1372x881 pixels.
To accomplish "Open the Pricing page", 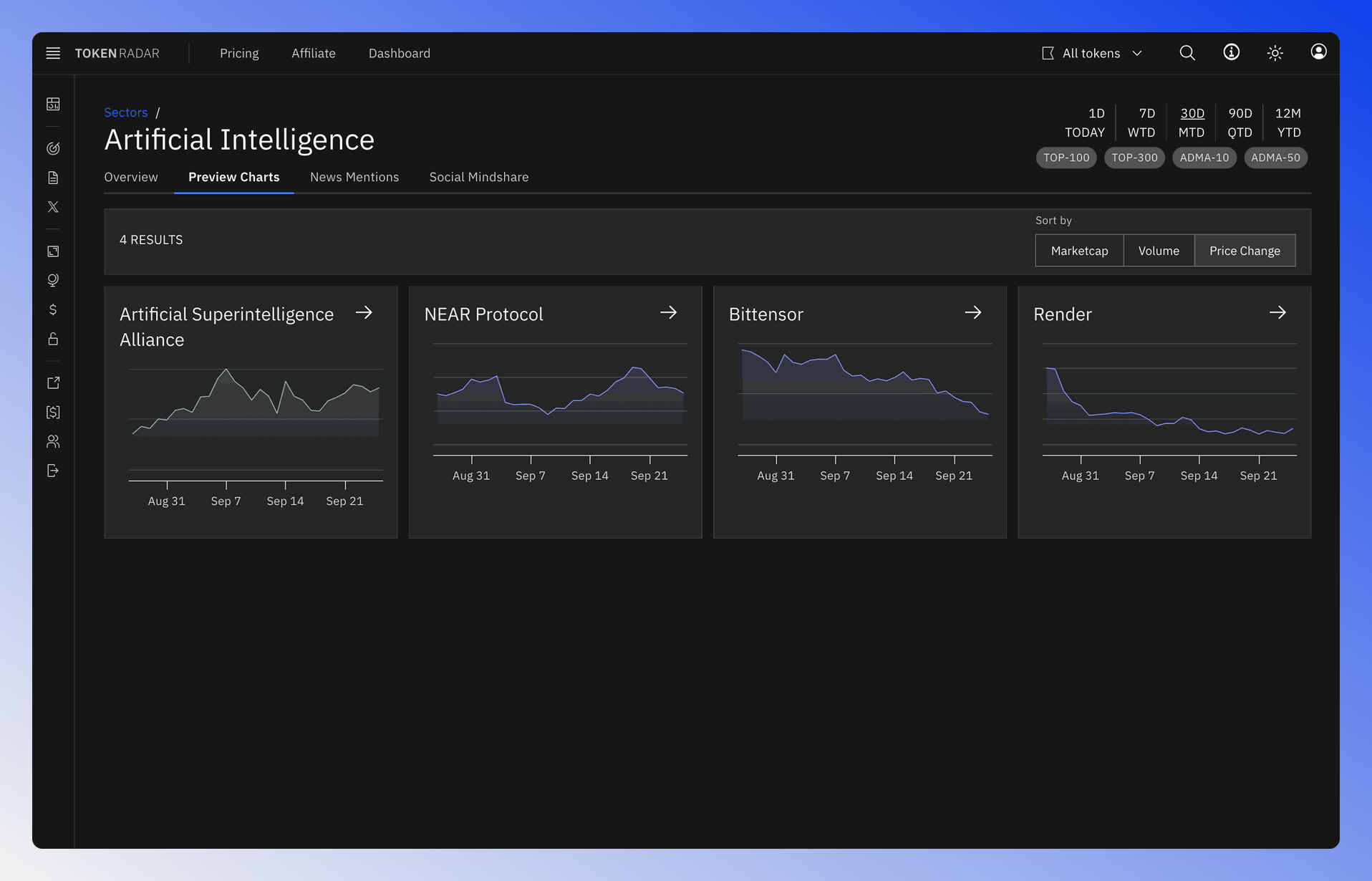I will point(239,53).
